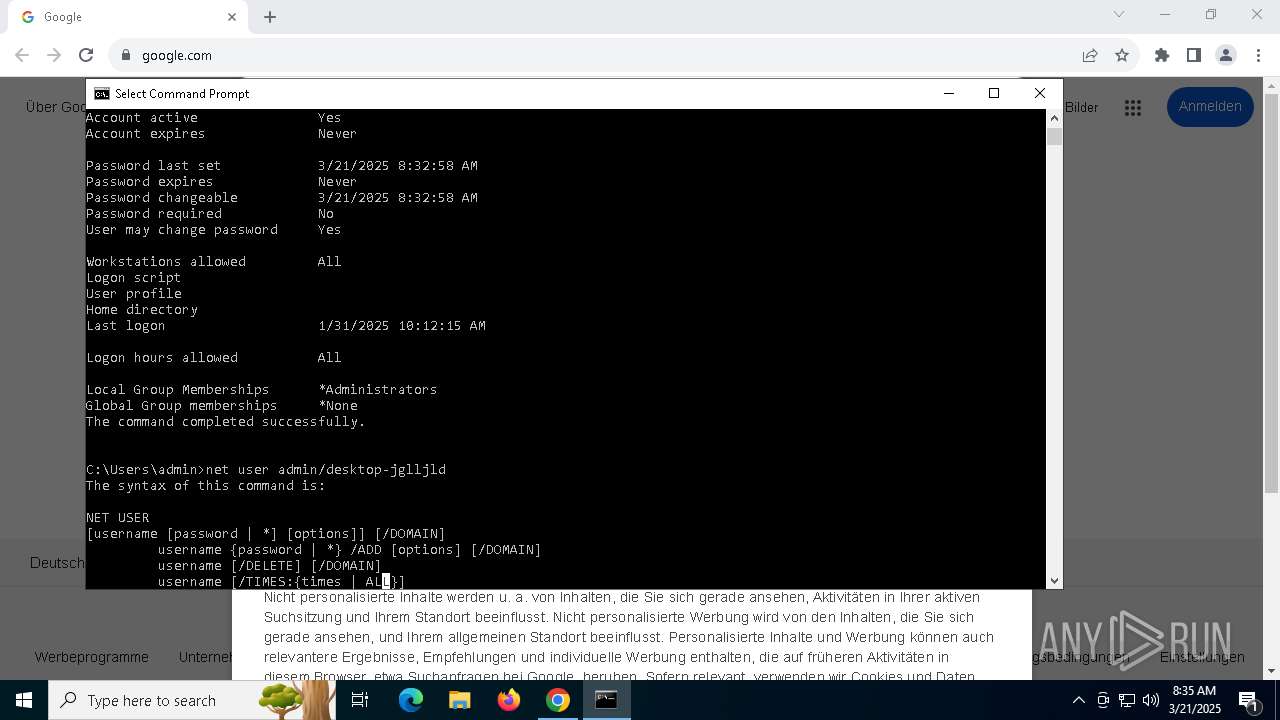Image resolution: width=1280 pixels, height=720 pixels.
Task: Close the Command Prompt window
Action: pos(1040,93)
